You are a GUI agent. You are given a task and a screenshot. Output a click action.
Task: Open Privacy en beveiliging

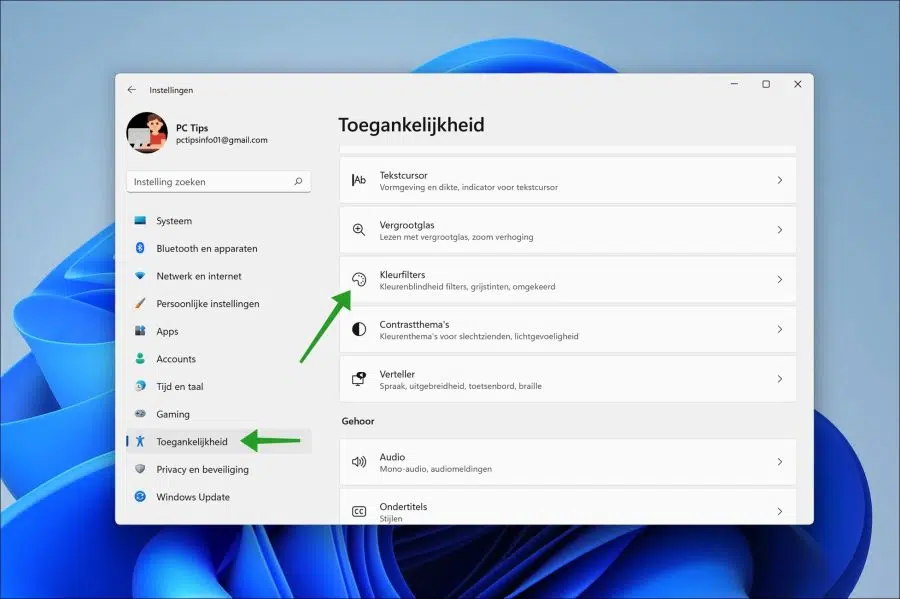[x=219, y=469]
